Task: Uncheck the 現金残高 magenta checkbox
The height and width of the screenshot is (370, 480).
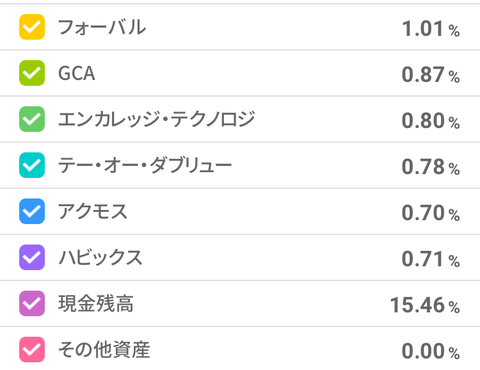Action: [32, 303]
